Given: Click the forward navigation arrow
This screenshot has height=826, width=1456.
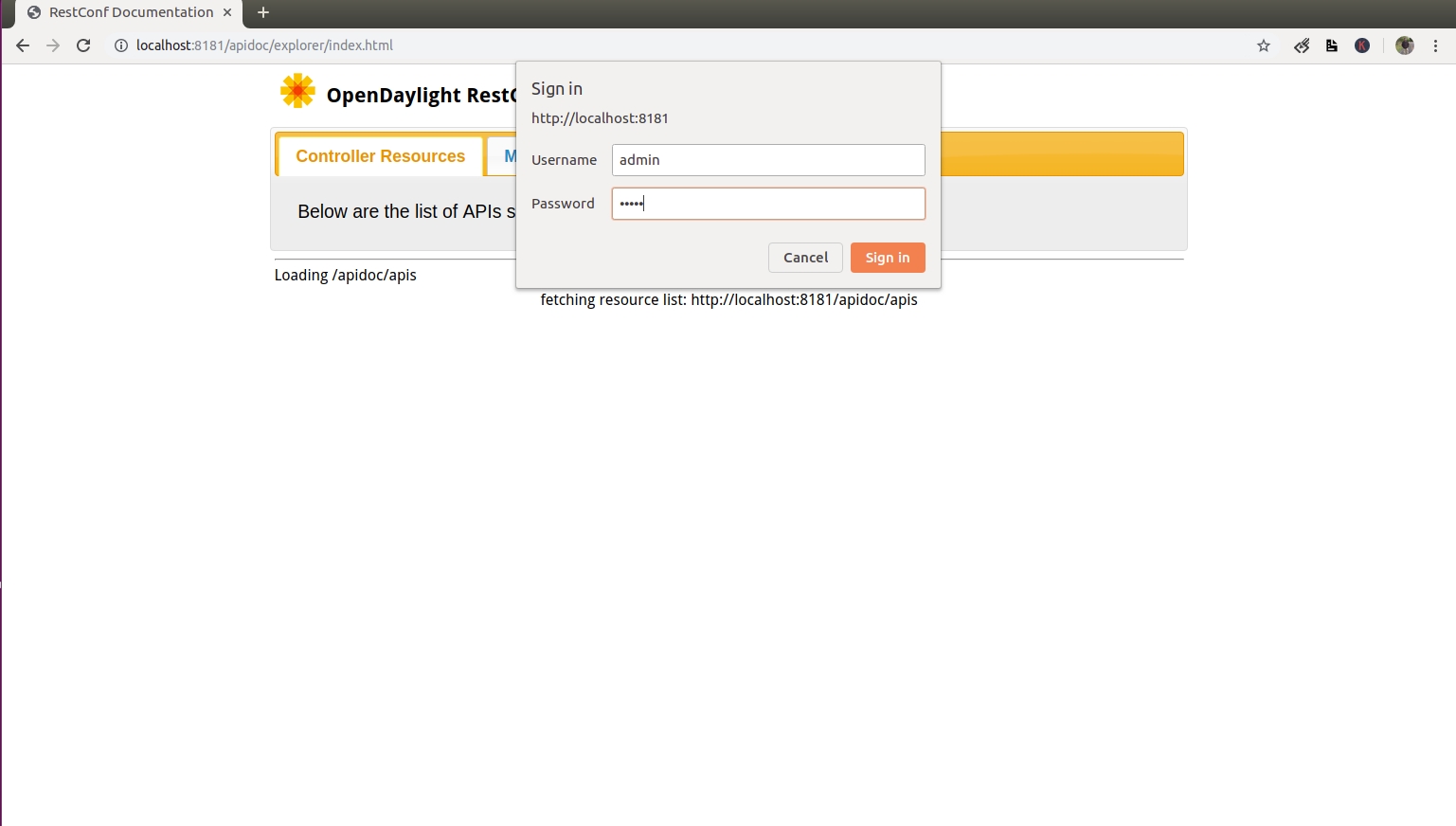Looking at the screenshot, I should (53, 45).
